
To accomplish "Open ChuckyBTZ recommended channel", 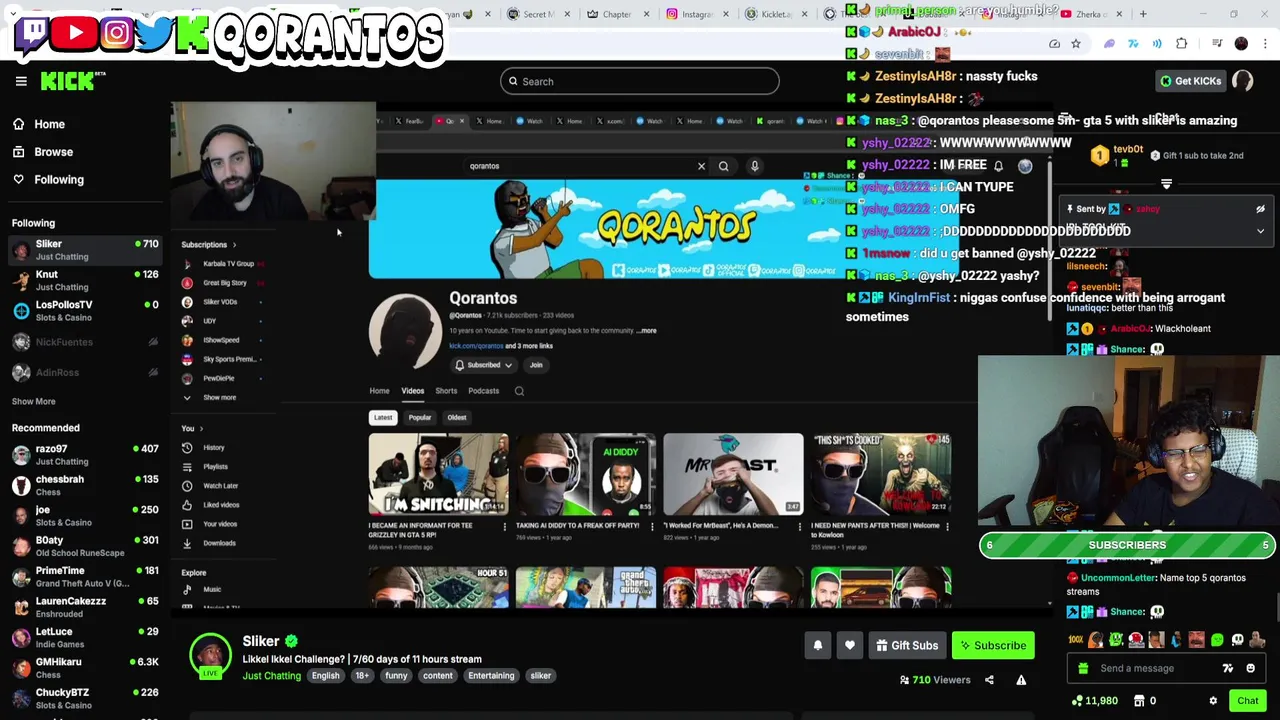I will point(85,698).
